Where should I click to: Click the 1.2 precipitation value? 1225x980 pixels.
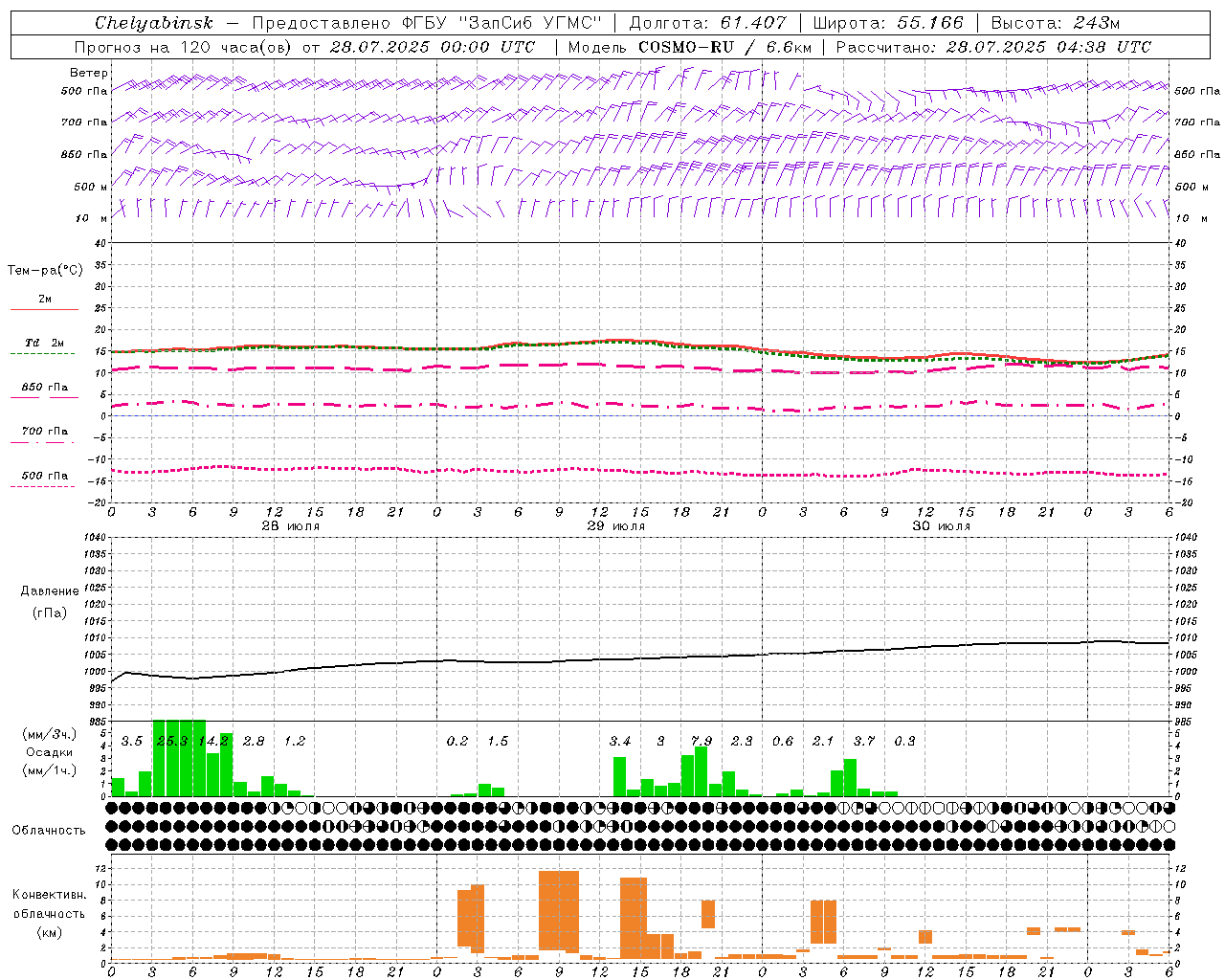(x=295, y=742)
